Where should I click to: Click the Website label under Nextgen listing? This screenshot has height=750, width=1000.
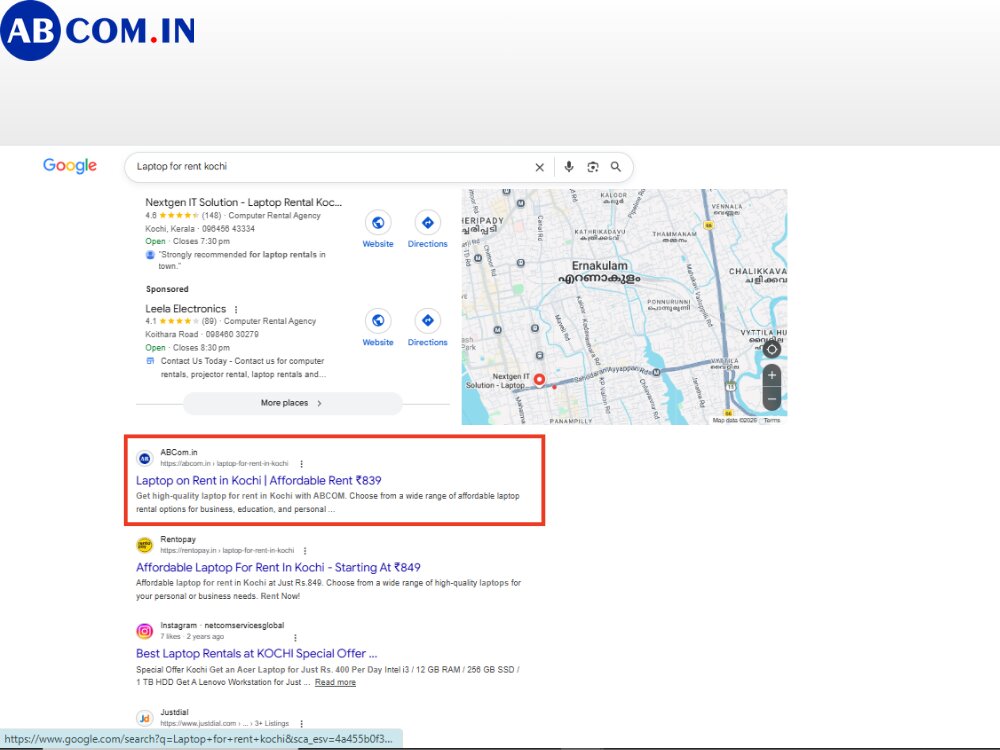[378, 244]
